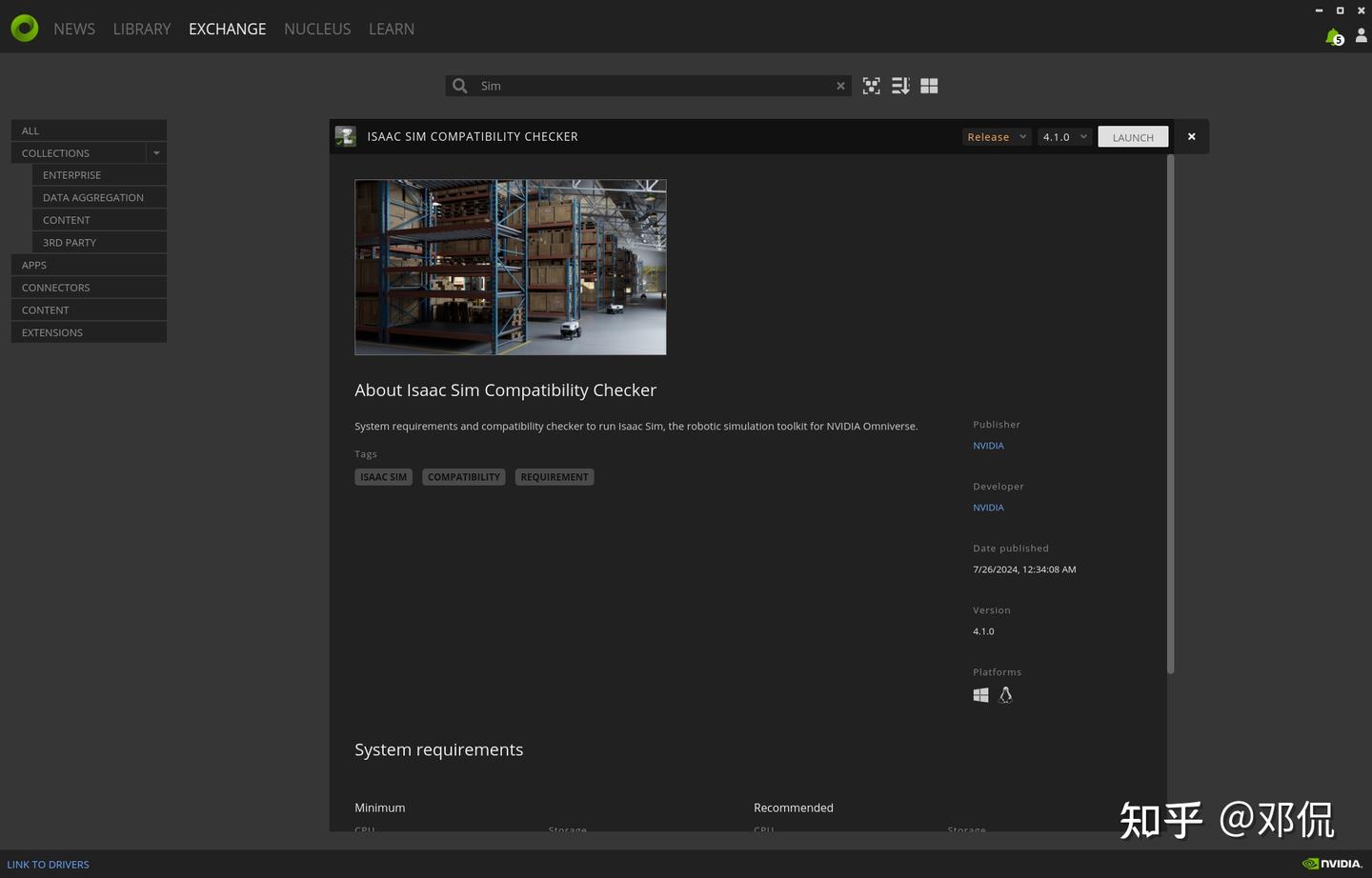Open the user account icon
The width and height of the screenshot is (1372, 878).
1361,35
